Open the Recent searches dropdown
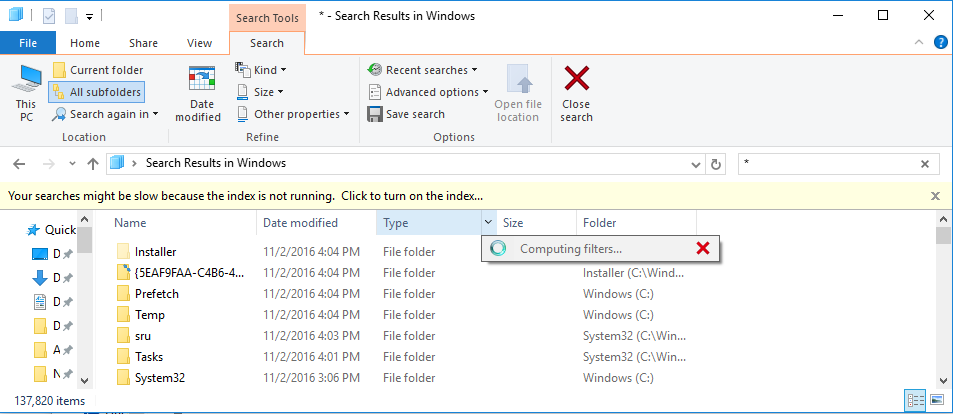Image resolution: width=953 pixels, height=414 pixels. click(422, 70)
